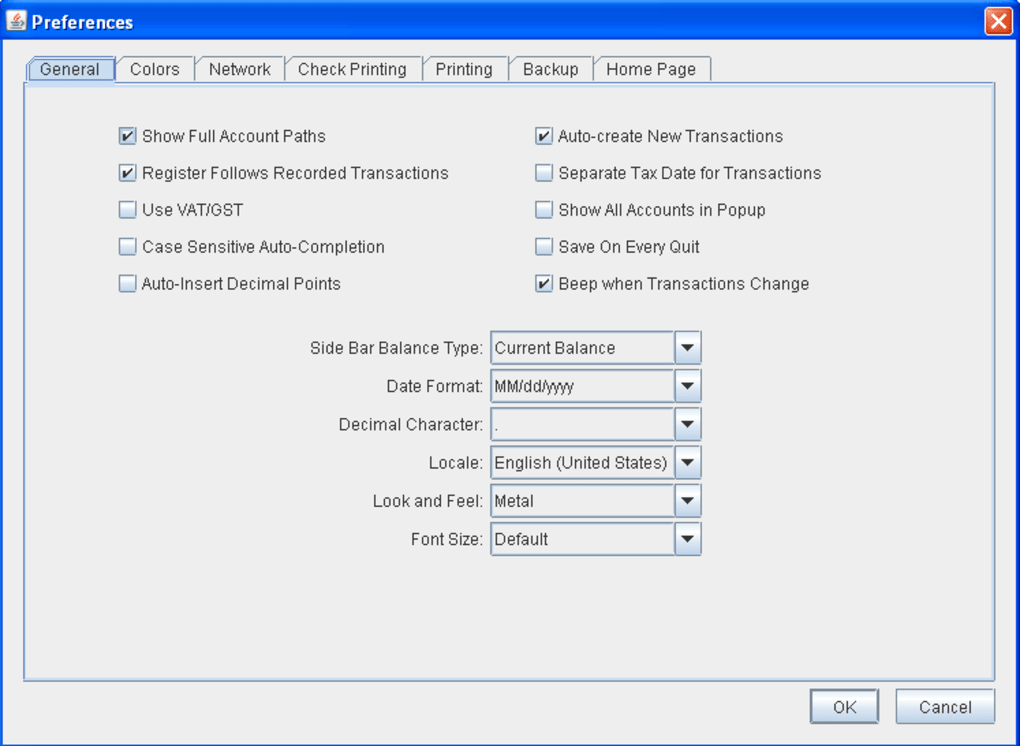The height and width of the screenshot is (746, 1020).
Task: Disable Show Full Account Paths checkbox
Action: pyautogui.click(x=127, y=136)
